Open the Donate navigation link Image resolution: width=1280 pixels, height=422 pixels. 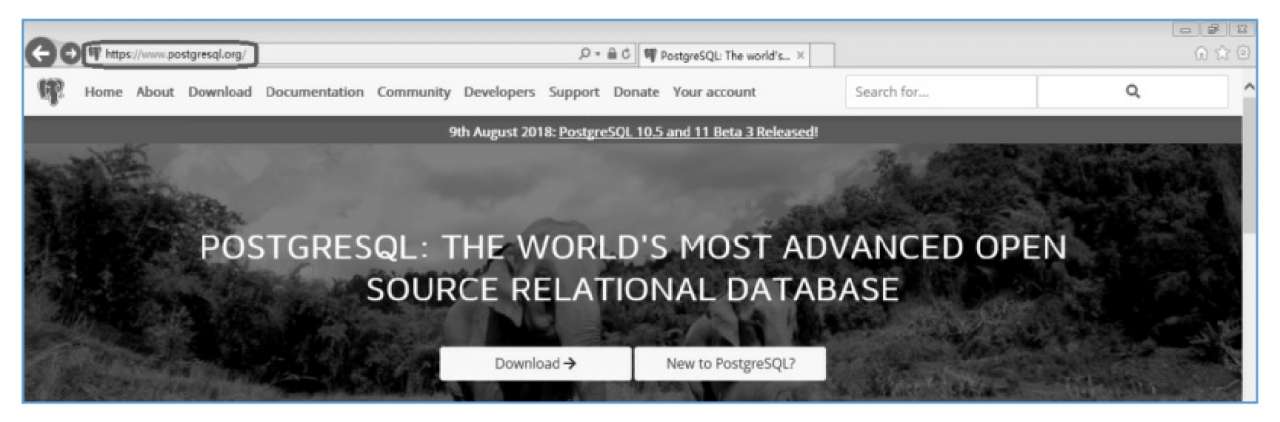[x=636, y=92]
